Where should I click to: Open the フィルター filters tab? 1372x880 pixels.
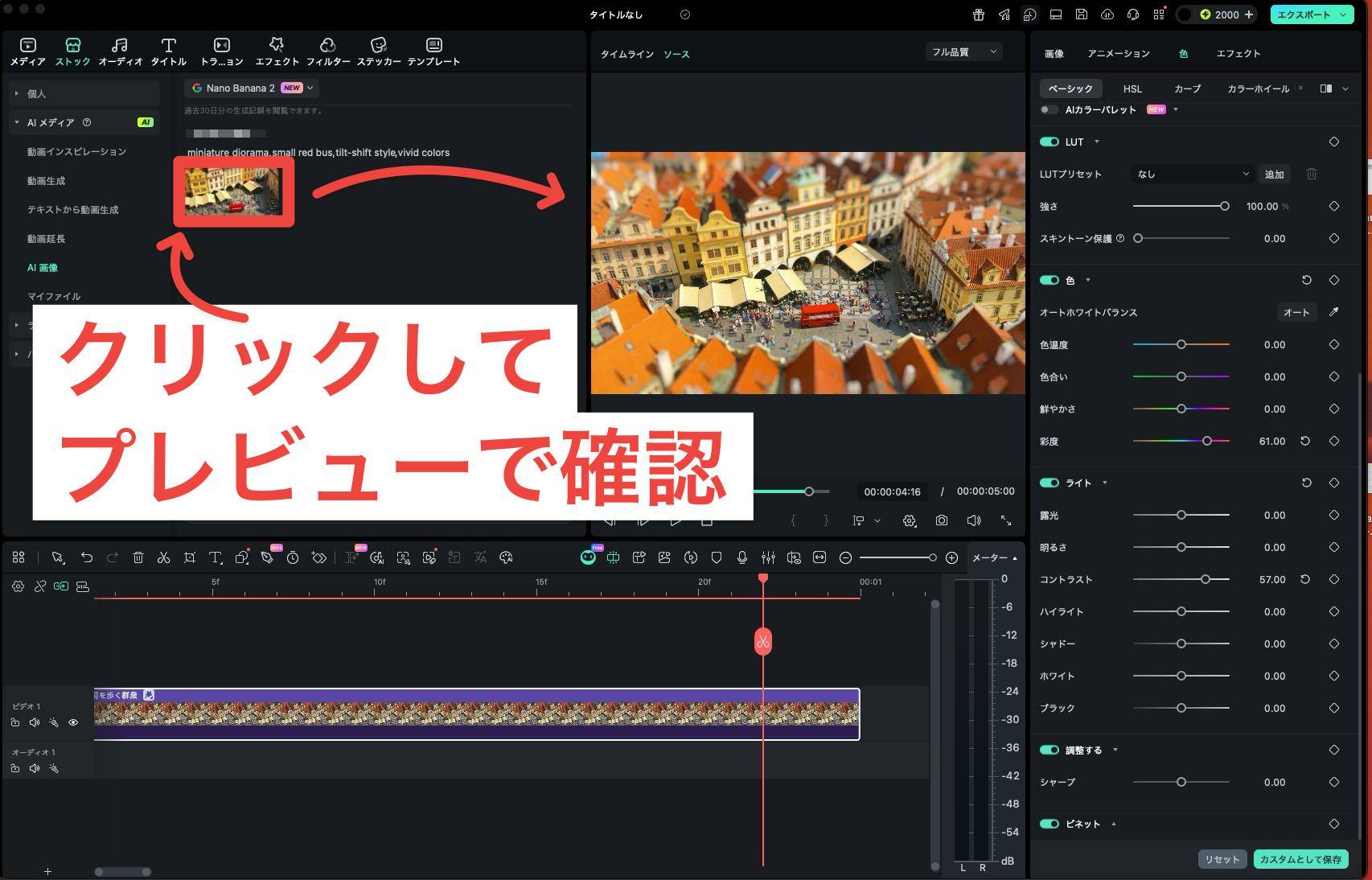[x=327, y=51]
